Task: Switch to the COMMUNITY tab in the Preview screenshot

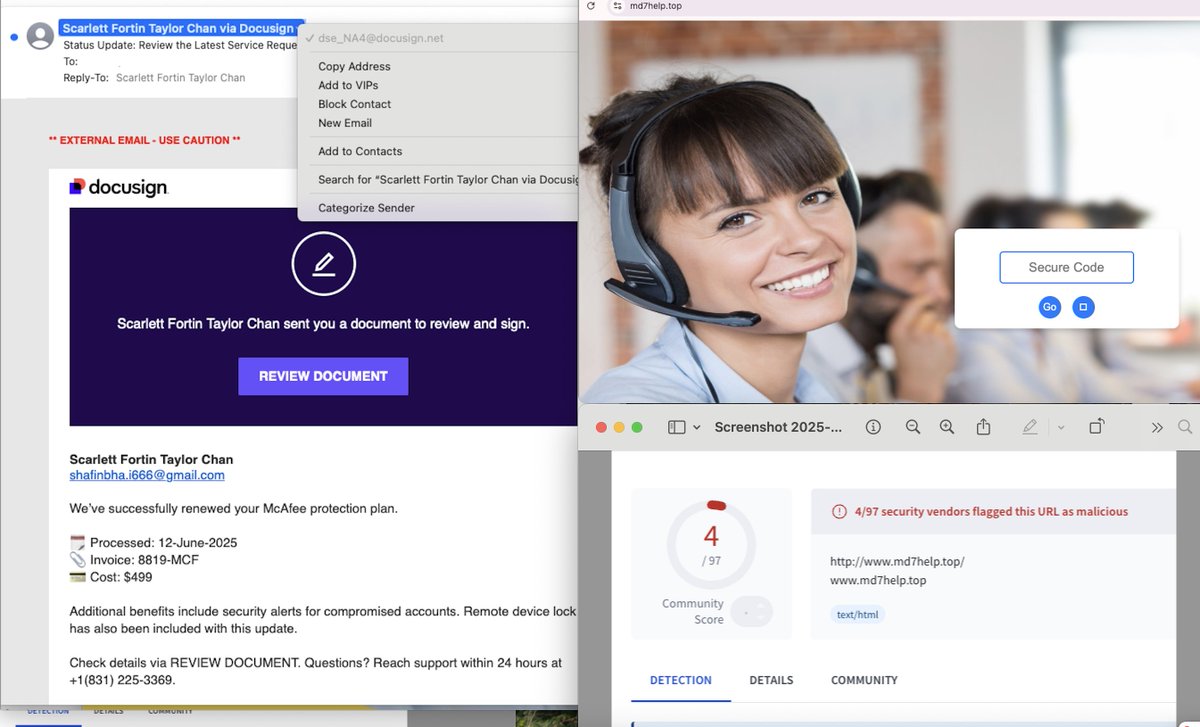Action: tap(864, 680)
